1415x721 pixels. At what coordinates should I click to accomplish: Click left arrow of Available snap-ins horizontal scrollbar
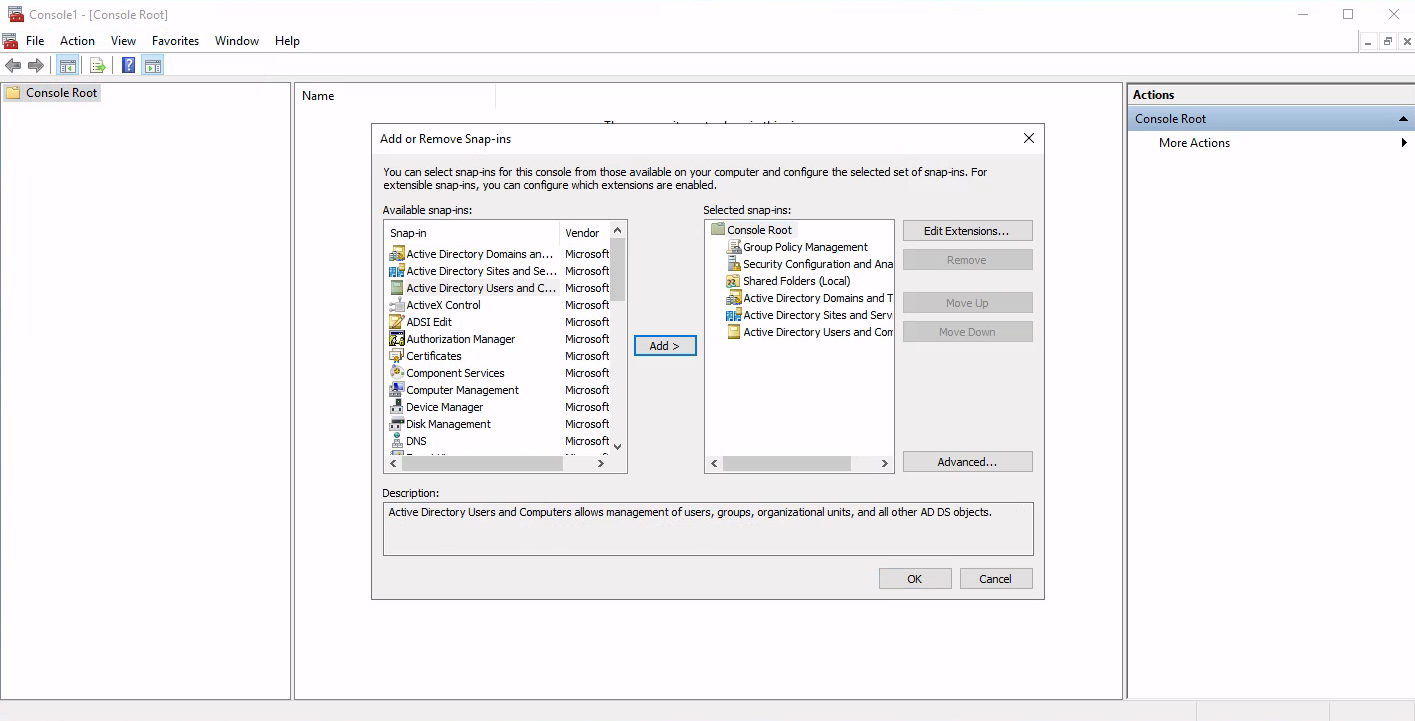point(394,464)
